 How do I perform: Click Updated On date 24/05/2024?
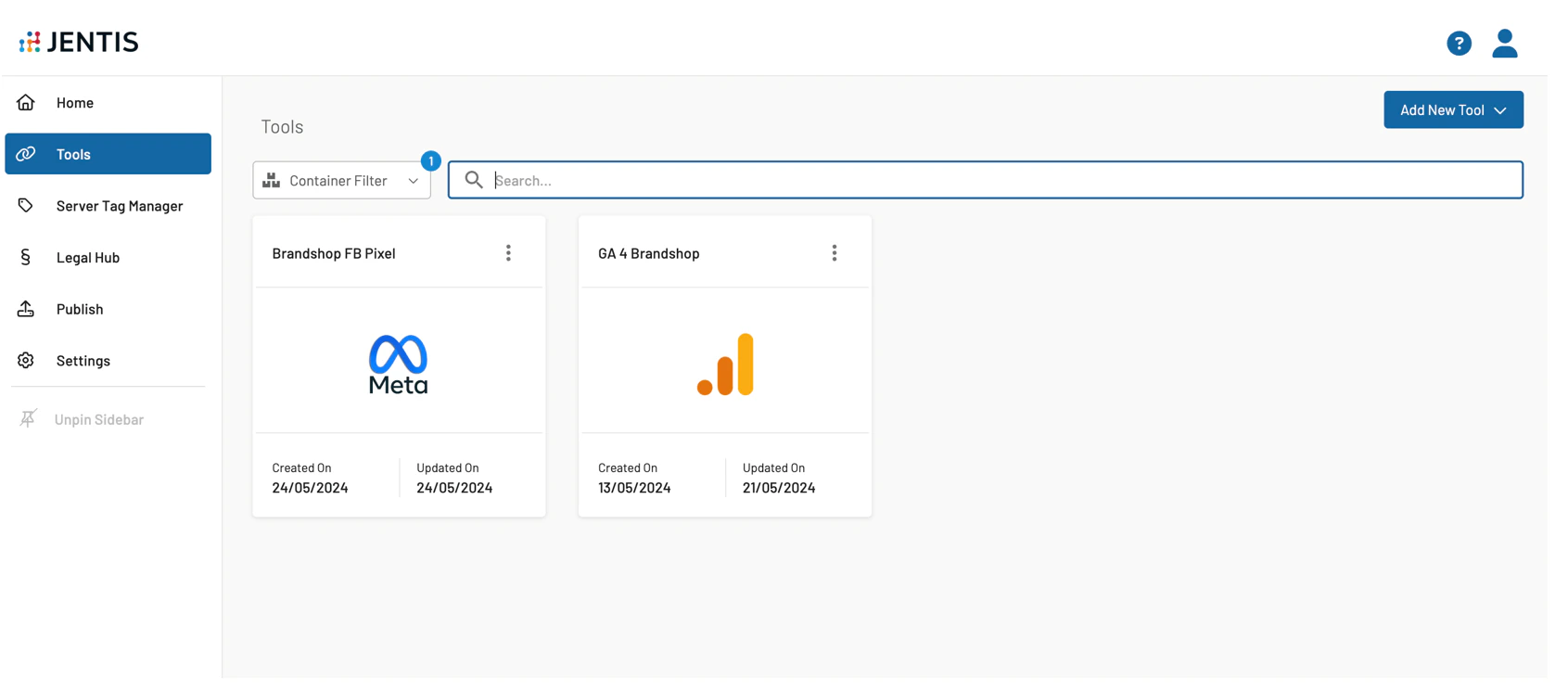pyautogui.click(x=454, y=488)
